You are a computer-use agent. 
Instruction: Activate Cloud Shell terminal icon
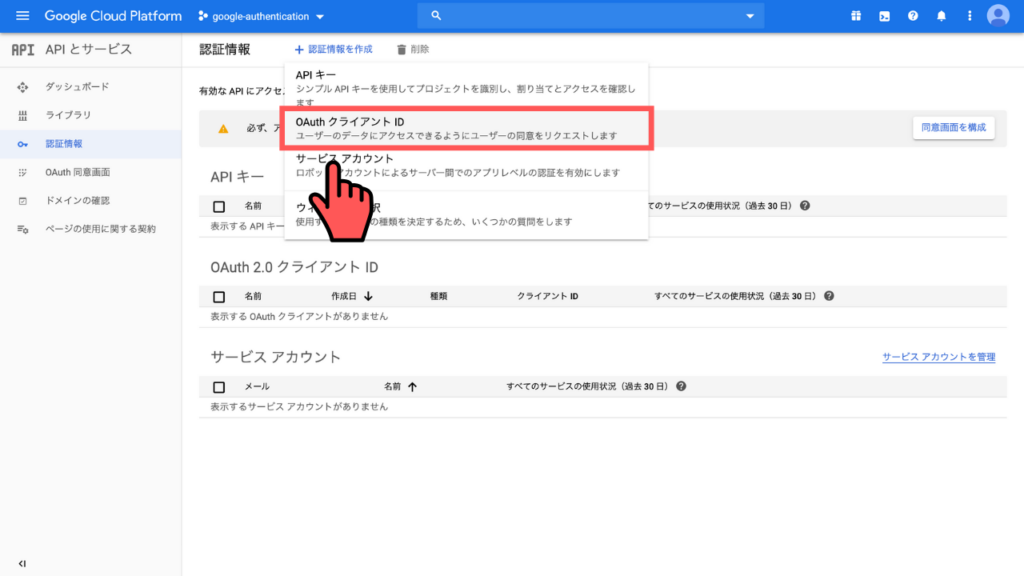click(x=884, y=16)
